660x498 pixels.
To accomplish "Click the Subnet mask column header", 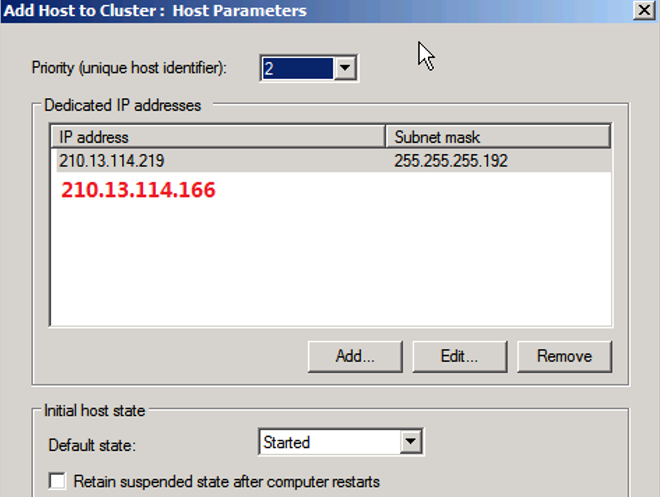I will pyautogui.click(x=497, y=137).
